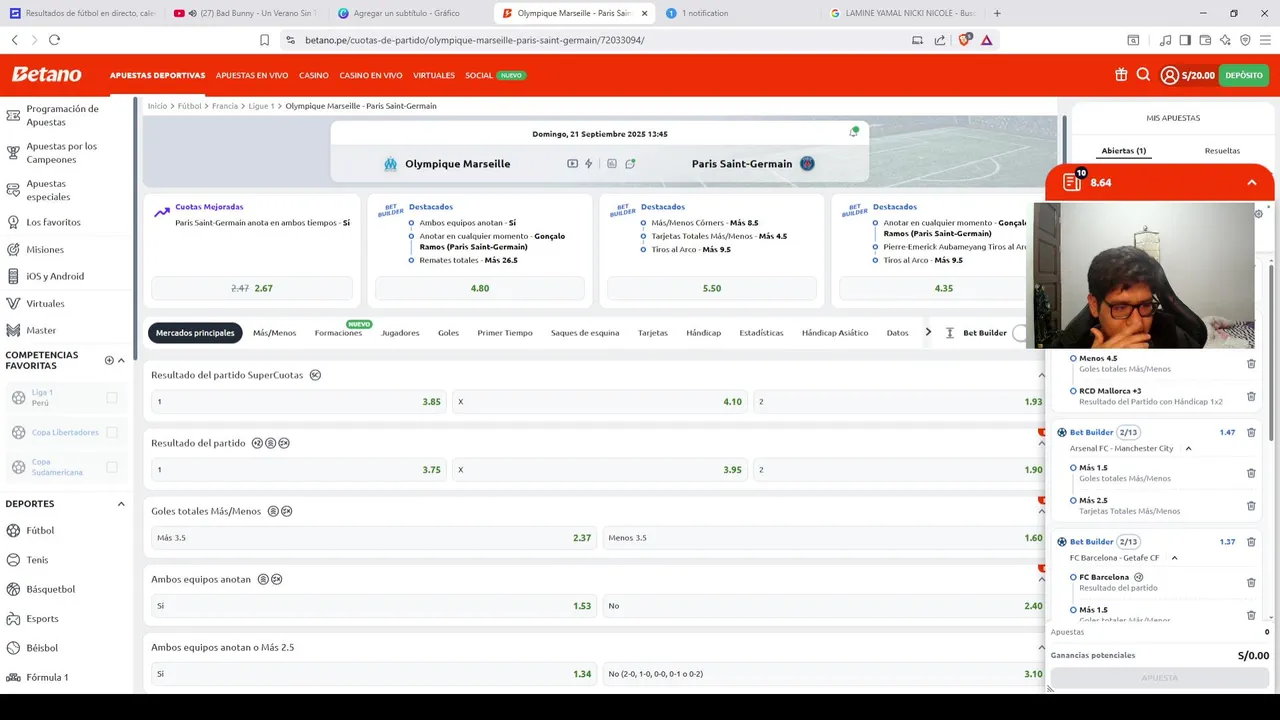Select SuperCuotas home win at 3.85
Image resolution: width=1280 pixels, height=720 pixels.
[x=298, y=401]
